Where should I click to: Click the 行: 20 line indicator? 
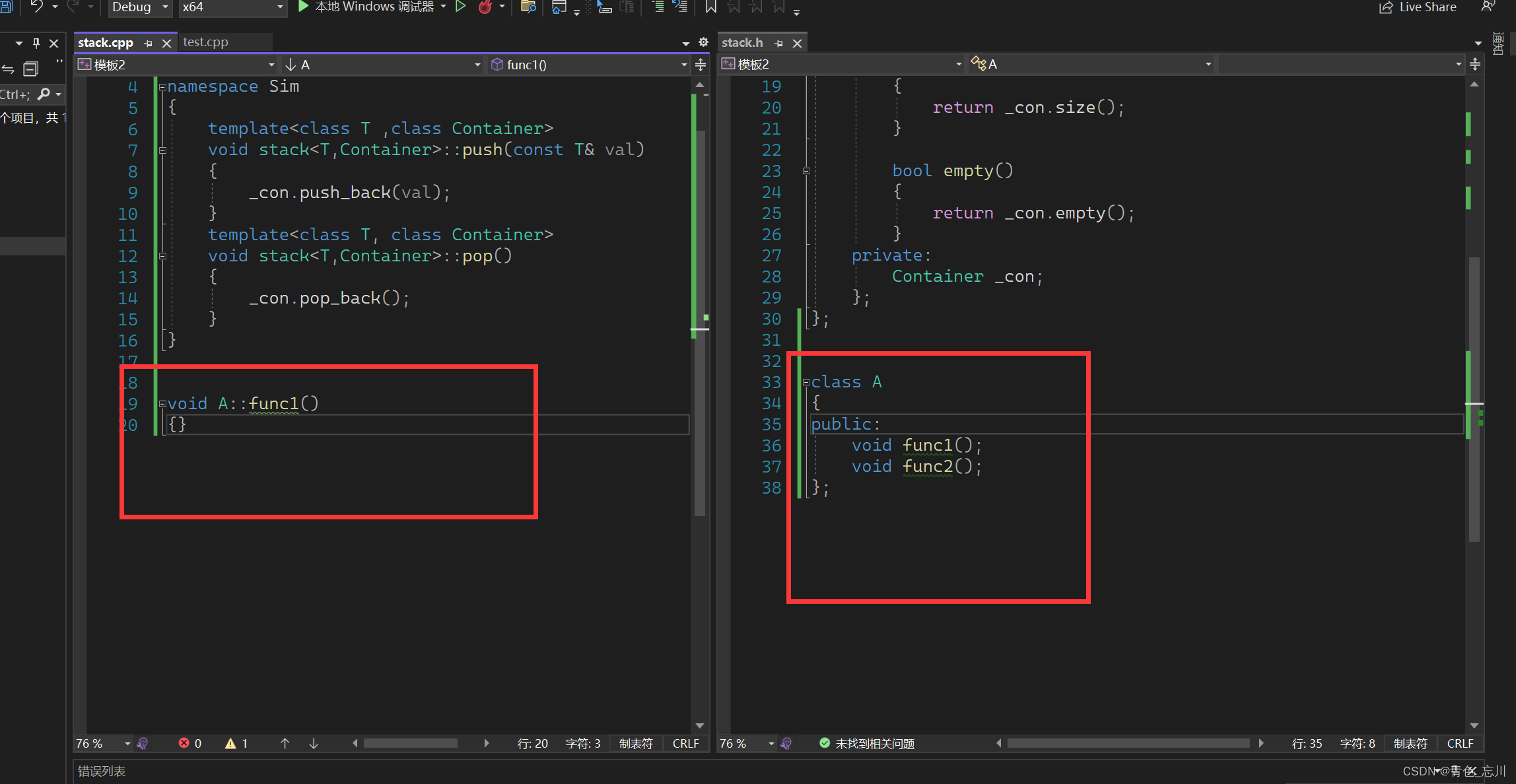pos(532,744)
